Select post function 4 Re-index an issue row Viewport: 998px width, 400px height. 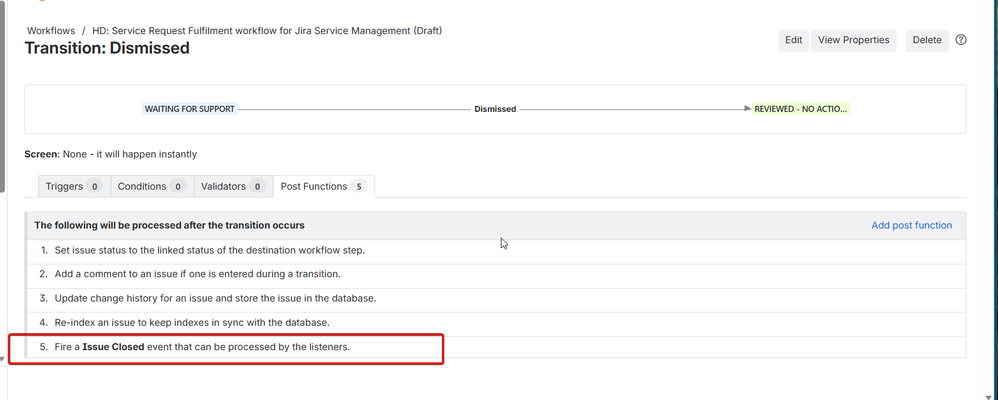click(495, 322)
